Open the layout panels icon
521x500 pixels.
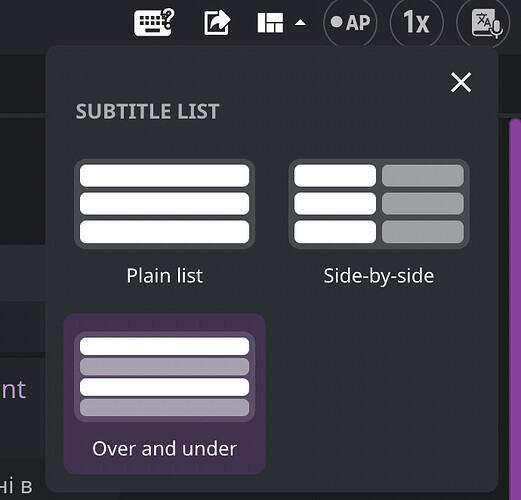(x=270, y=23)
